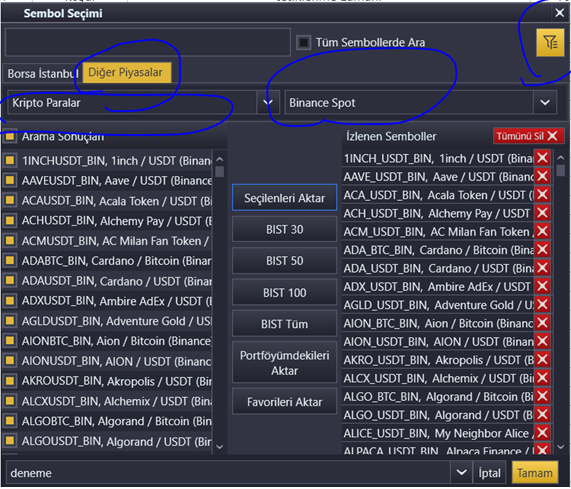
Task: Click the symbol search input field
Action: 148,42
